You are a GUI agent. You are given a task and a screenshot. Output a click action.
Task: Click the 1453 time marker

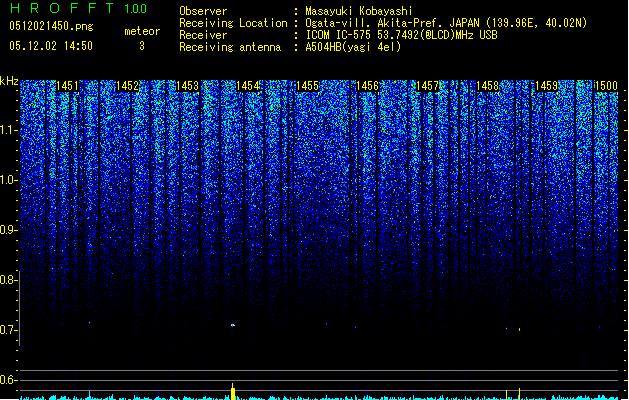click(x=187, y=86)
